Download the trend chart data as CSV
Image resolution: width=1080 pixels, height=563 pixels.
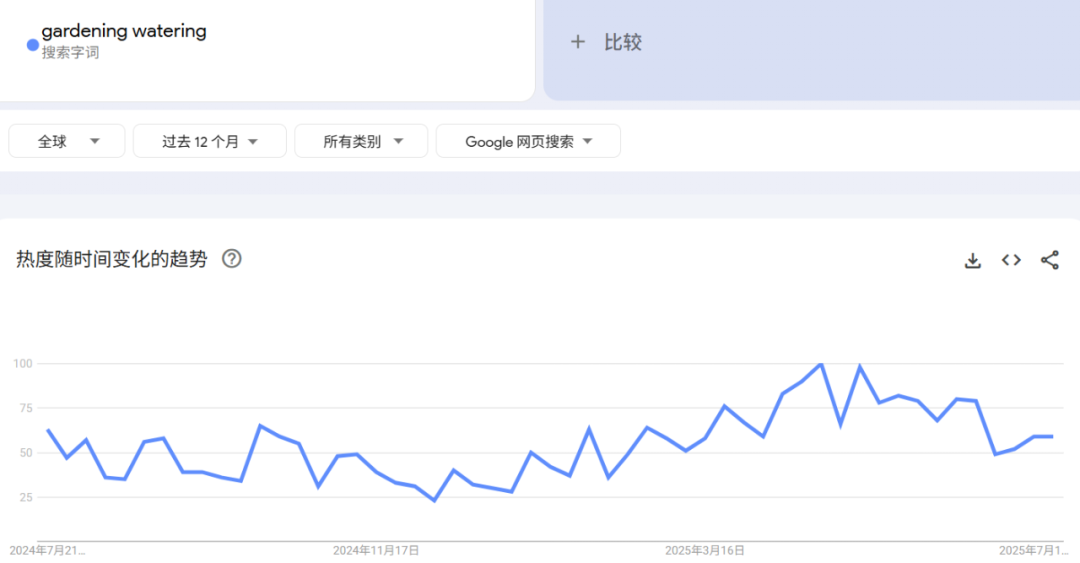click(x=972, y=260)
